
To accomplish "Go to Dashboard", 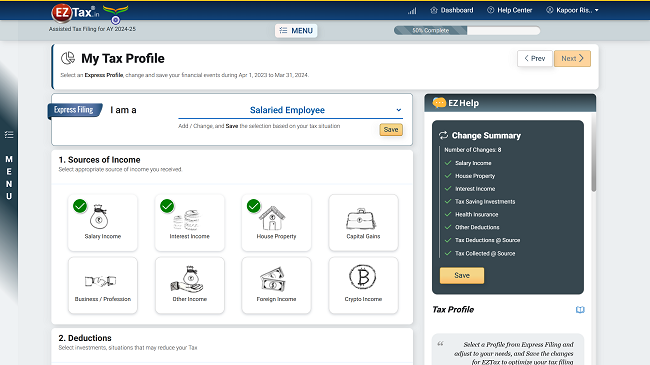I will (x=452, y=10).
